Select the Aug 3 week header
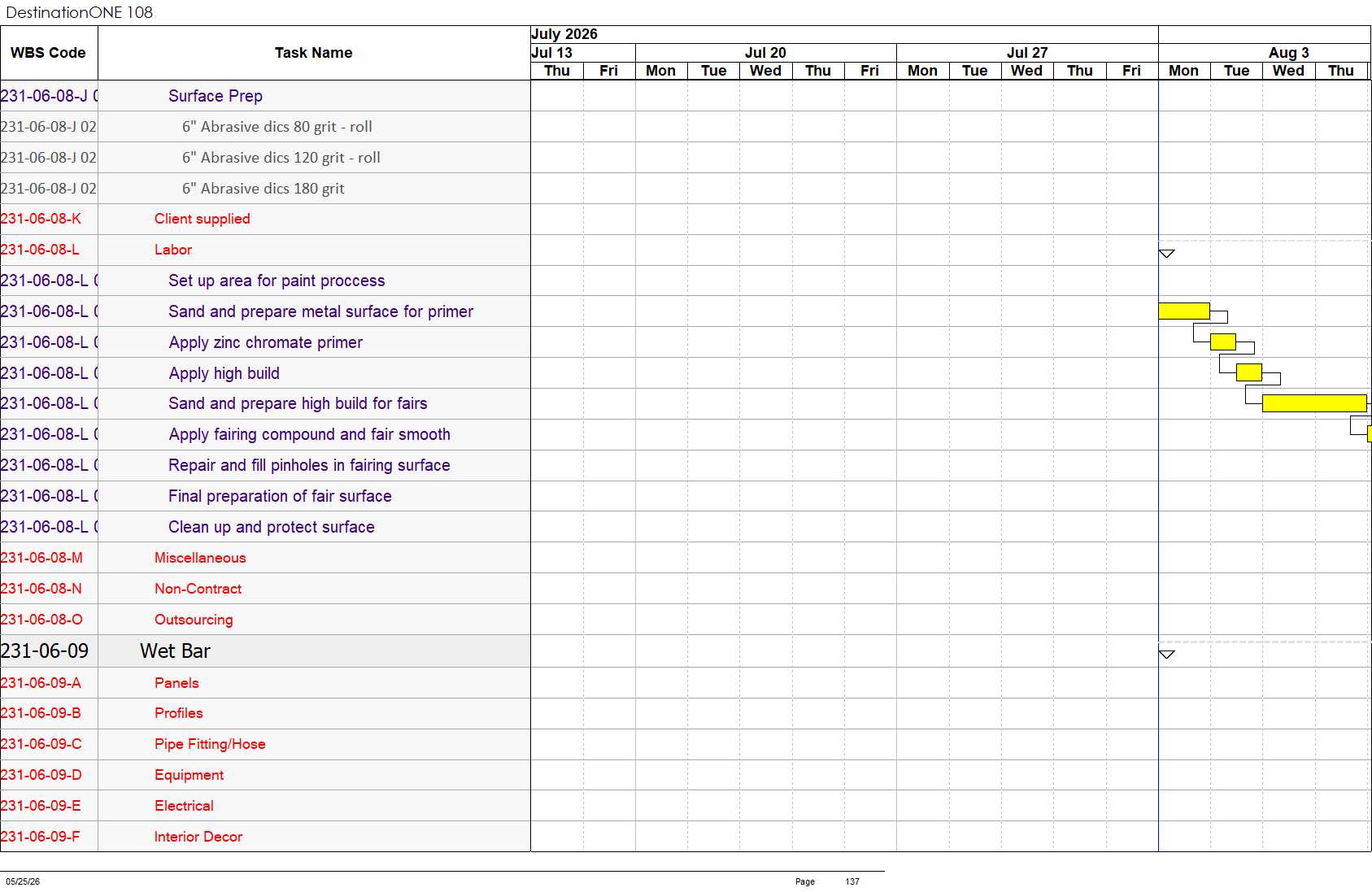1372x892 pixels. point(1288,53)
